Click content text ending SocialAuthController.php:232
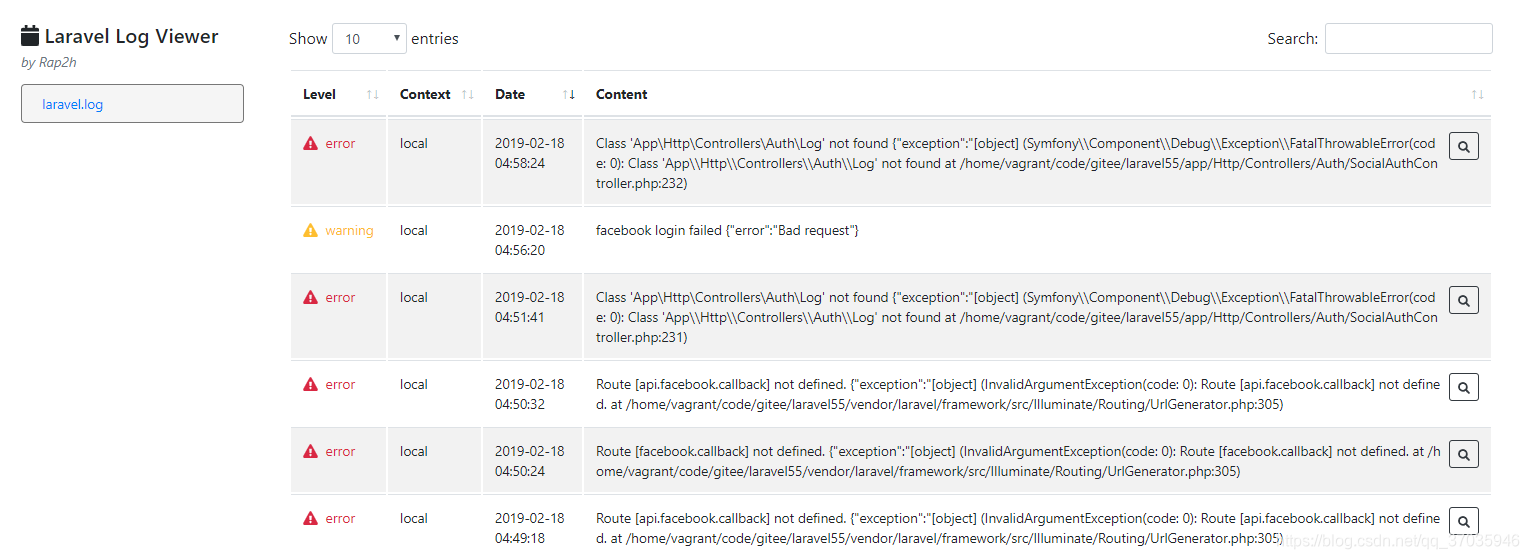Image resolution: width=1529 pixels, height=559 pixels. (1017, 163)
